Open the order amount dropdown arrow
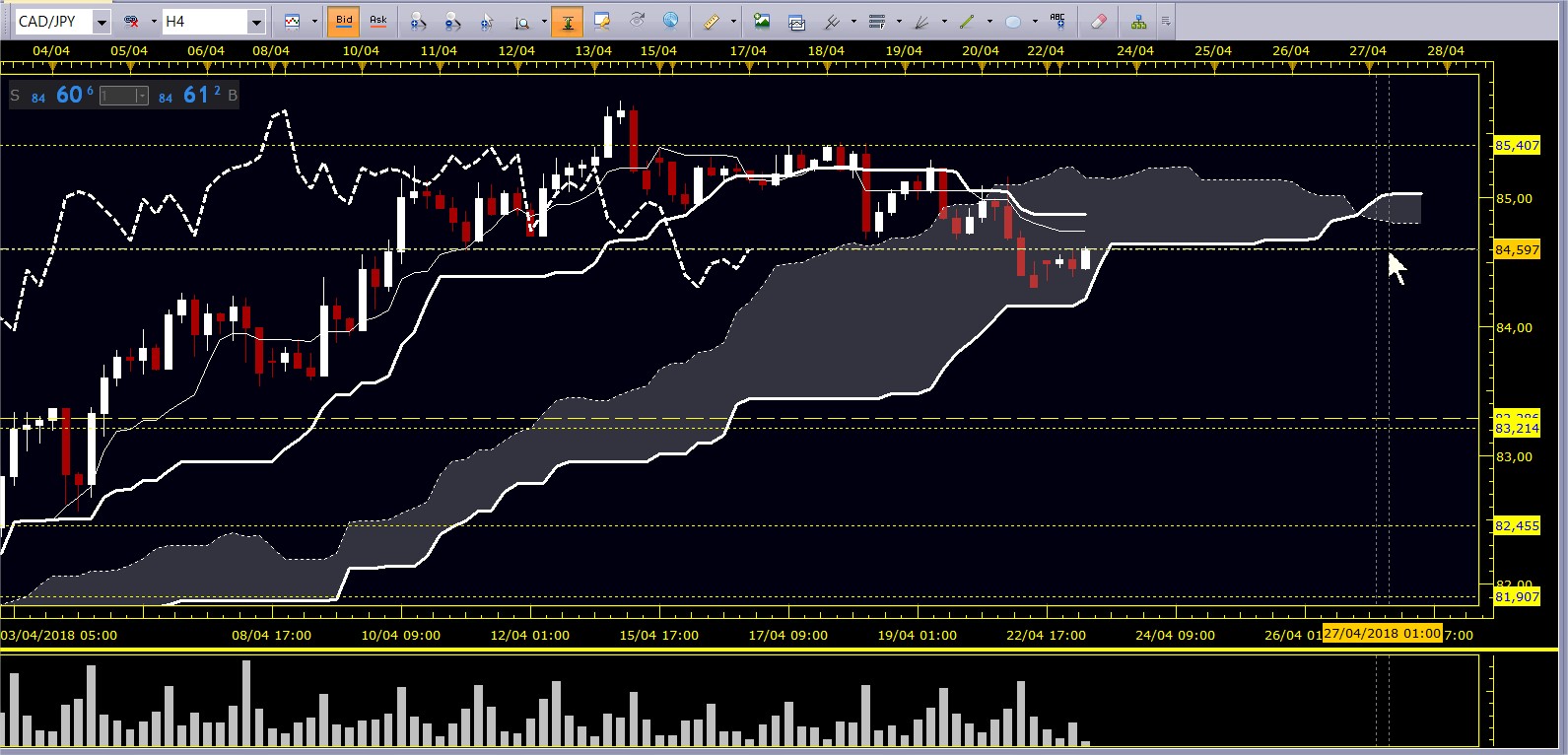The image size is (1568, 755). pos(143,96)
